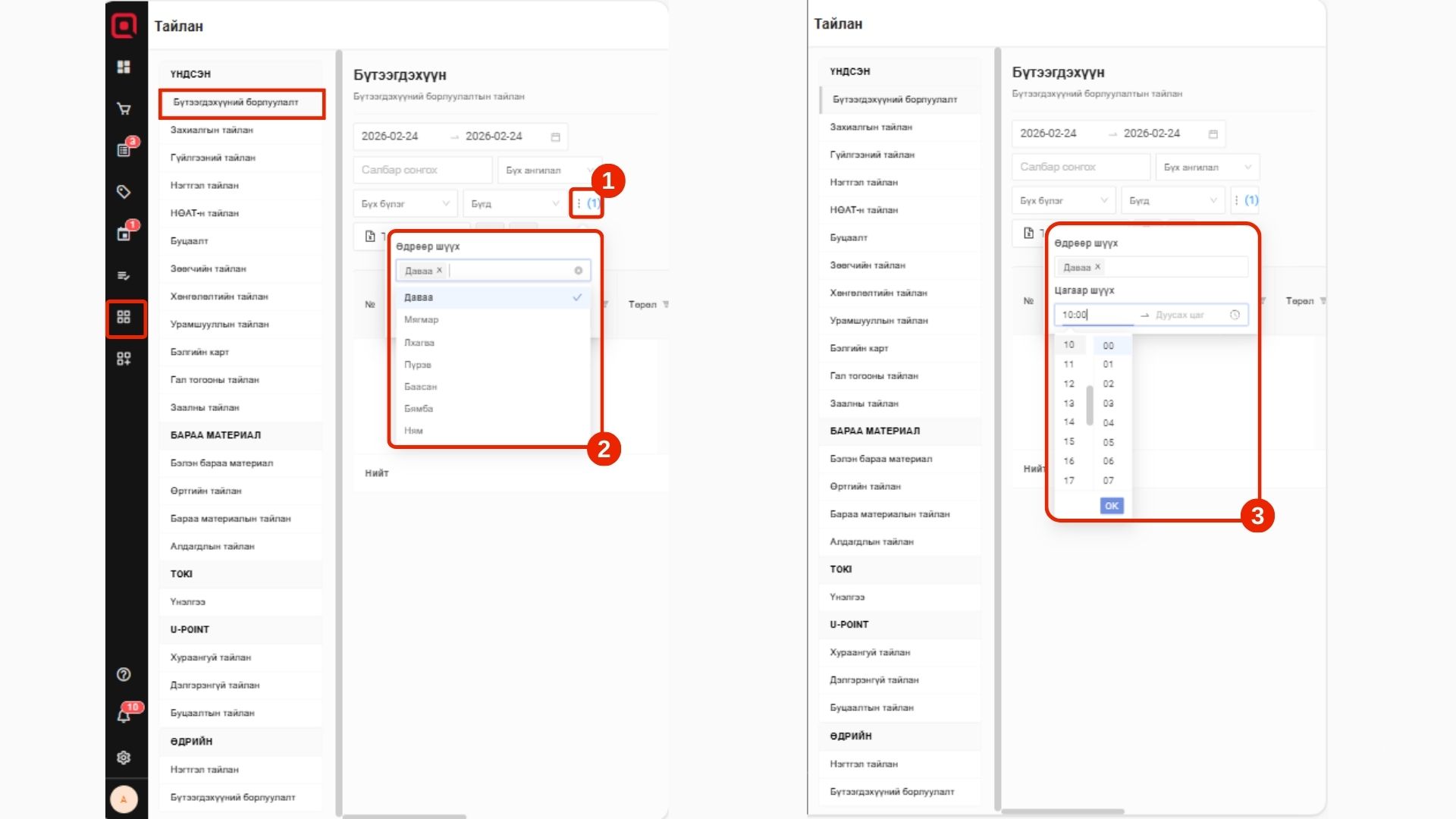Open the Бүгд dropdown in right panel
The image size is (1456, 819).
pyautogui.click(x=1172, y=200)
